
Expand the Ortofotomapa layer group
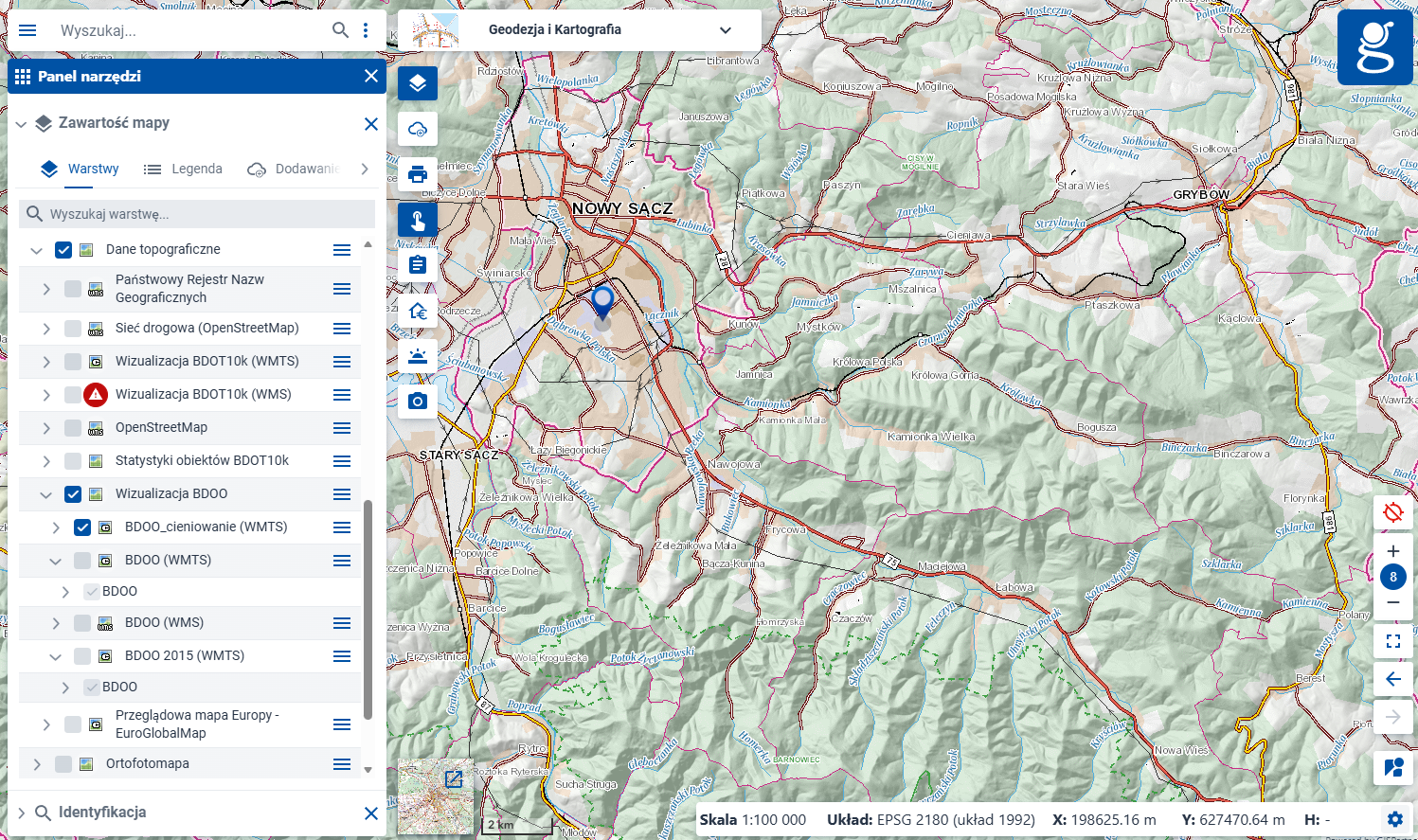click(x=37, y=764)
